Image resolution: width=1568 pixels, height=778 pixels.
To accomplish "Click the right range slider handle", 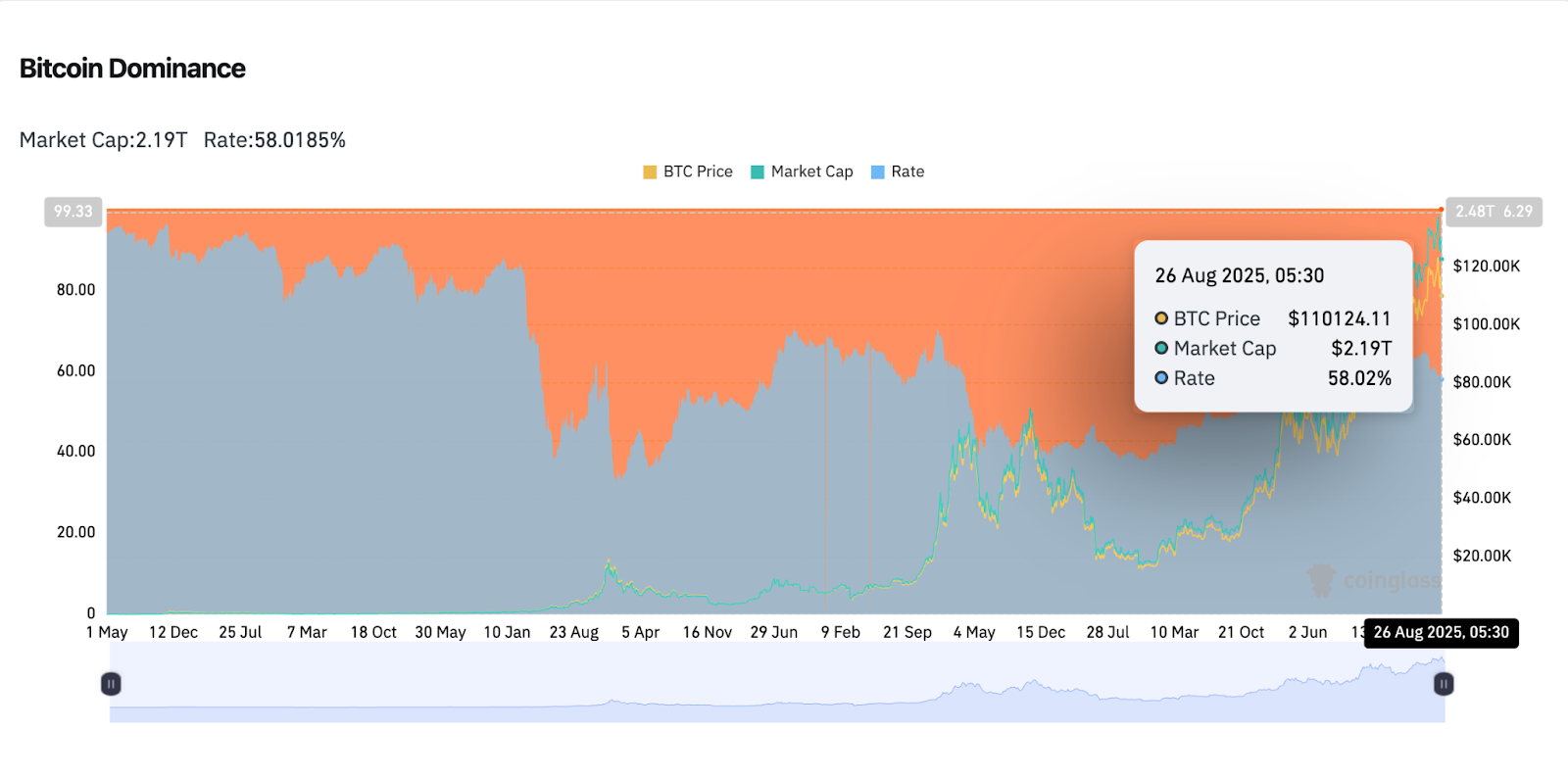I will [1444, 684].
